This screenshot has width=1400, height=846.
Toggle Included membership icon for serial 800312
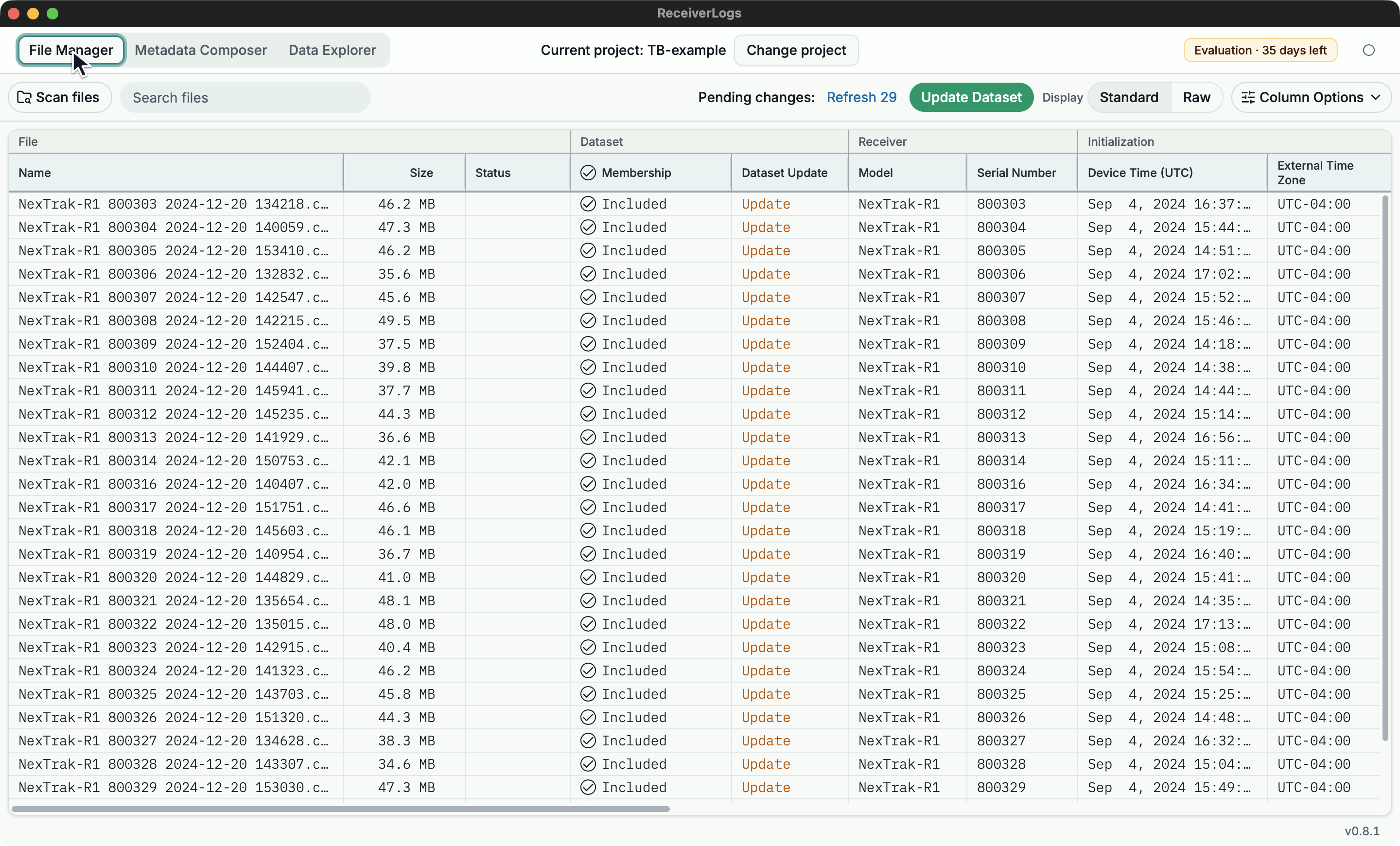click(x=588, y=414)
